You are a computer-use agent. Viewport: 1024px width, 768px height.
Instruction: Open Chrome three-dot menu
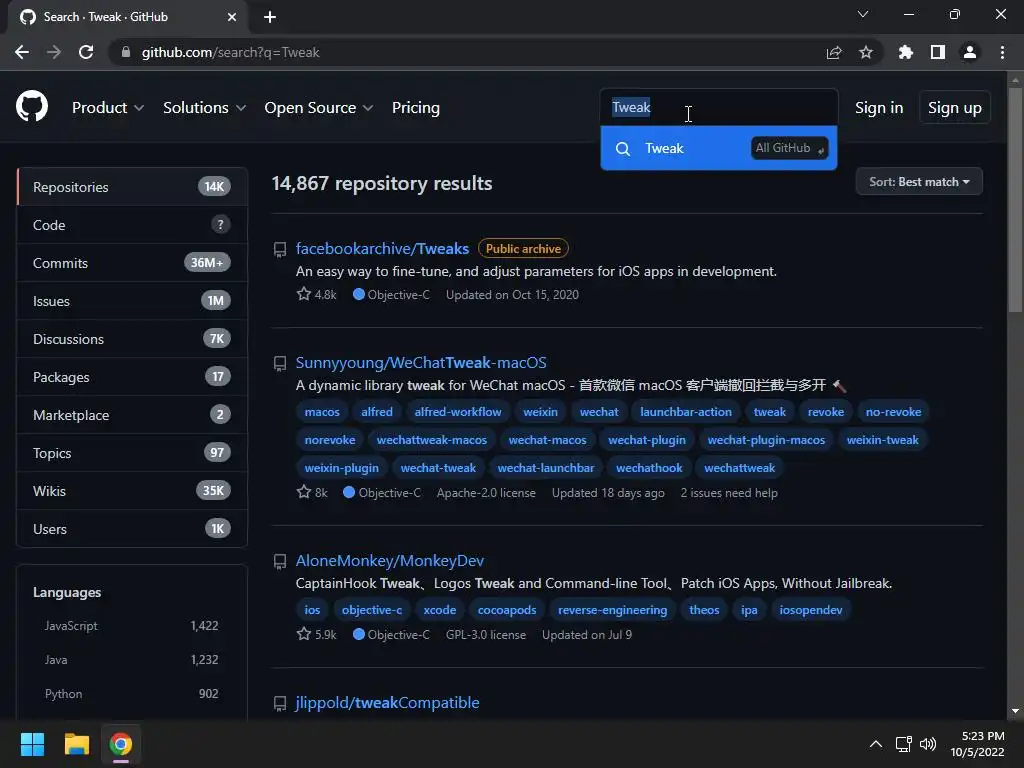pos(1002,52)
